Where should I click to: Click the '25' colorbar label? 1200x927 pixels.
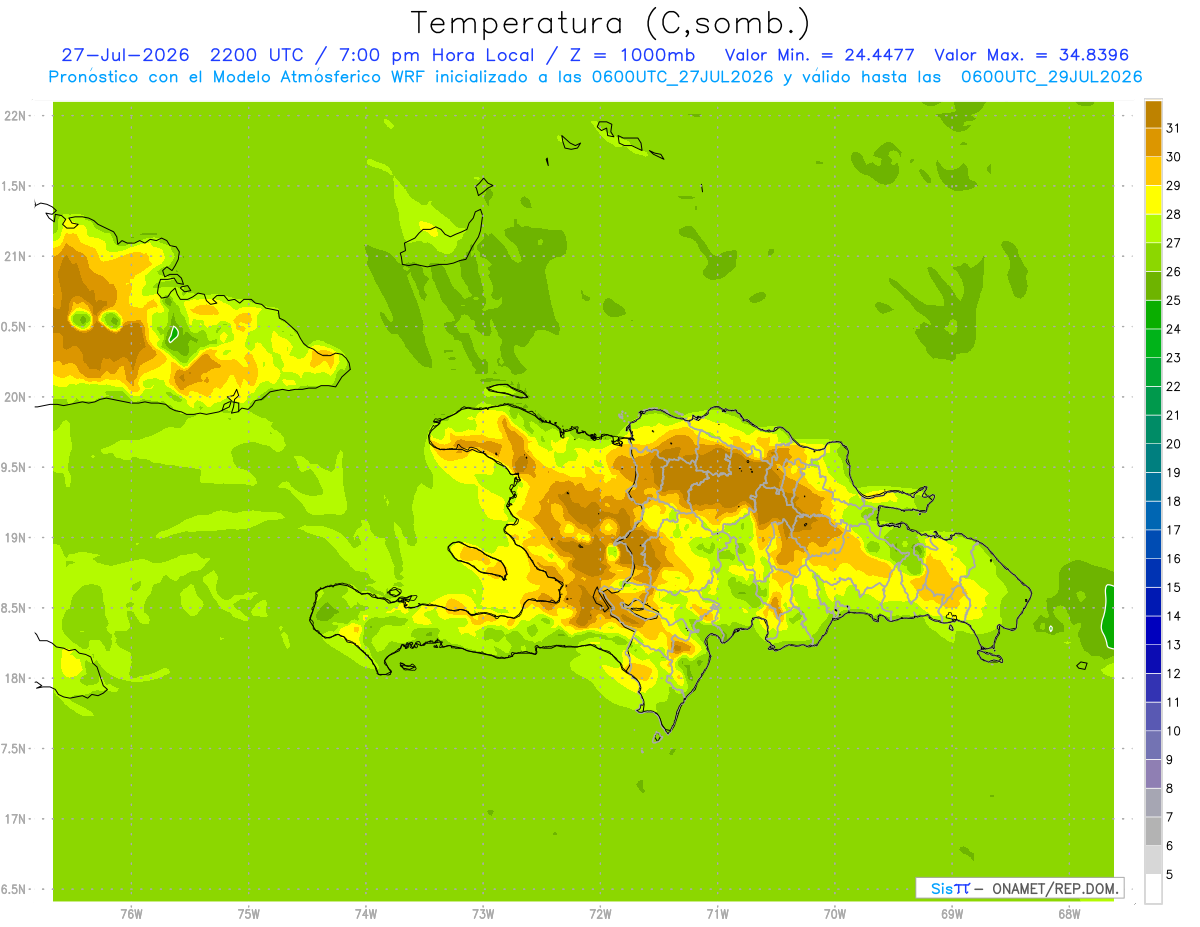tap(1173, 300)
